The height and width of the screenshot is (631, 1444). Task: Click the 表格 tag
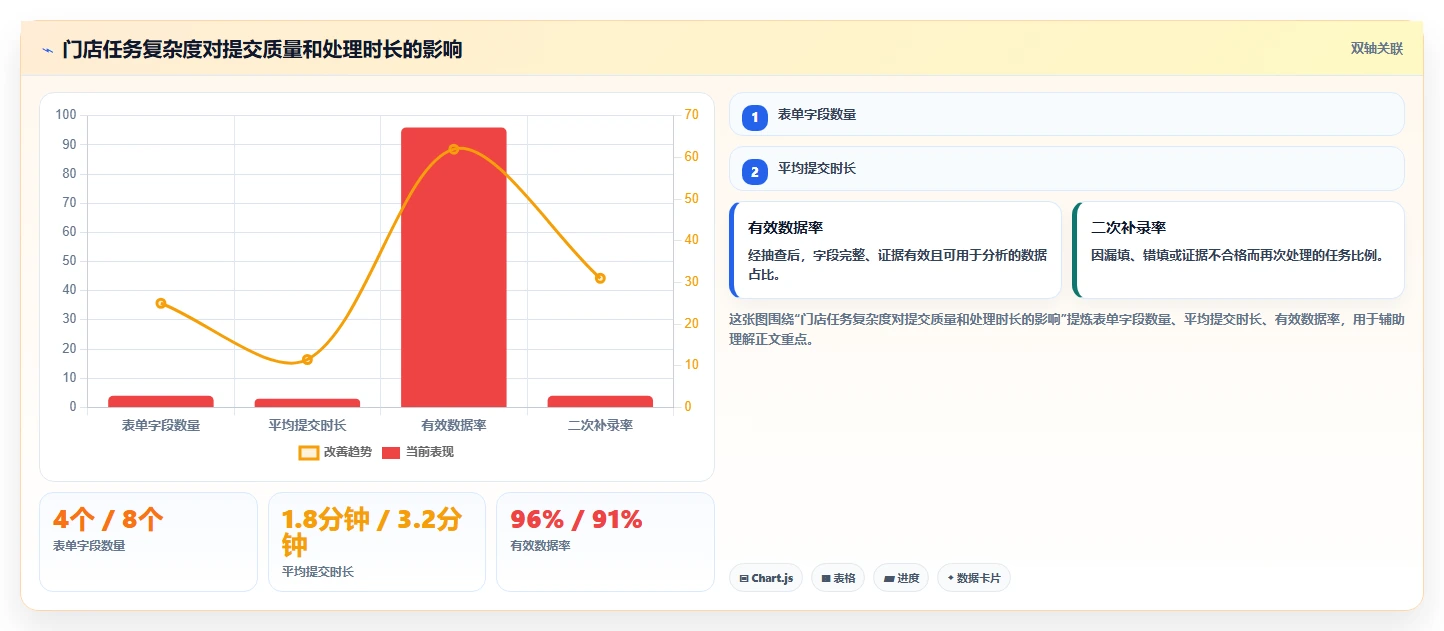coord(838,578)
